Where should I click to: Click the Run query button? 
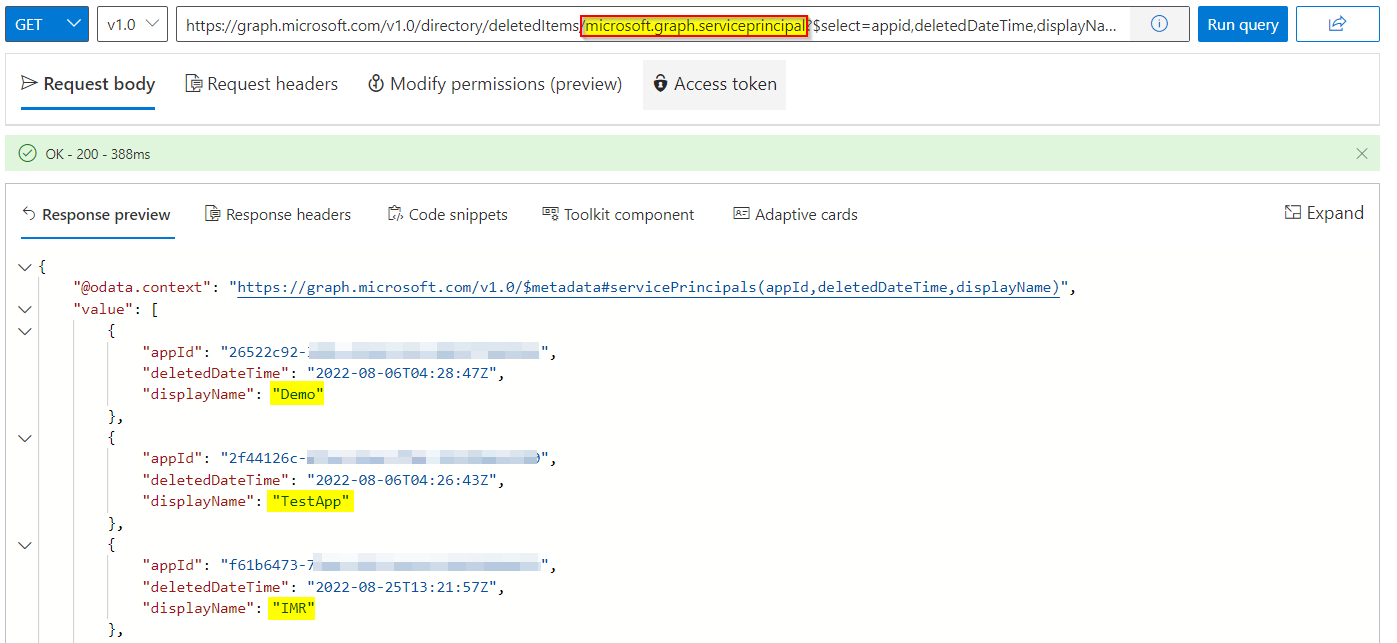(x=1242, y=24)
